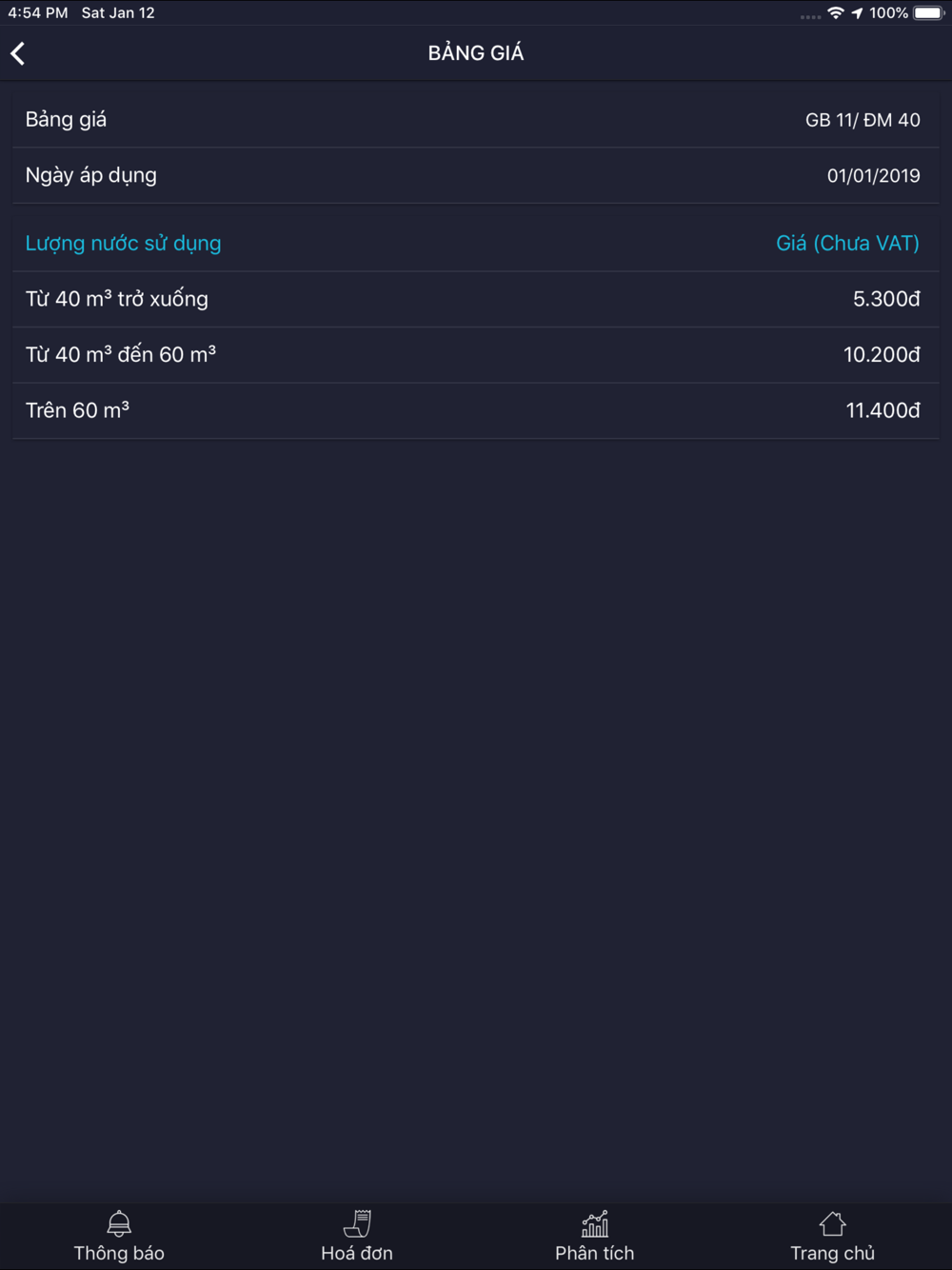Tap the 10.200đ price row
Viewport: 952px width, 1270px height.
pos(476,355)
